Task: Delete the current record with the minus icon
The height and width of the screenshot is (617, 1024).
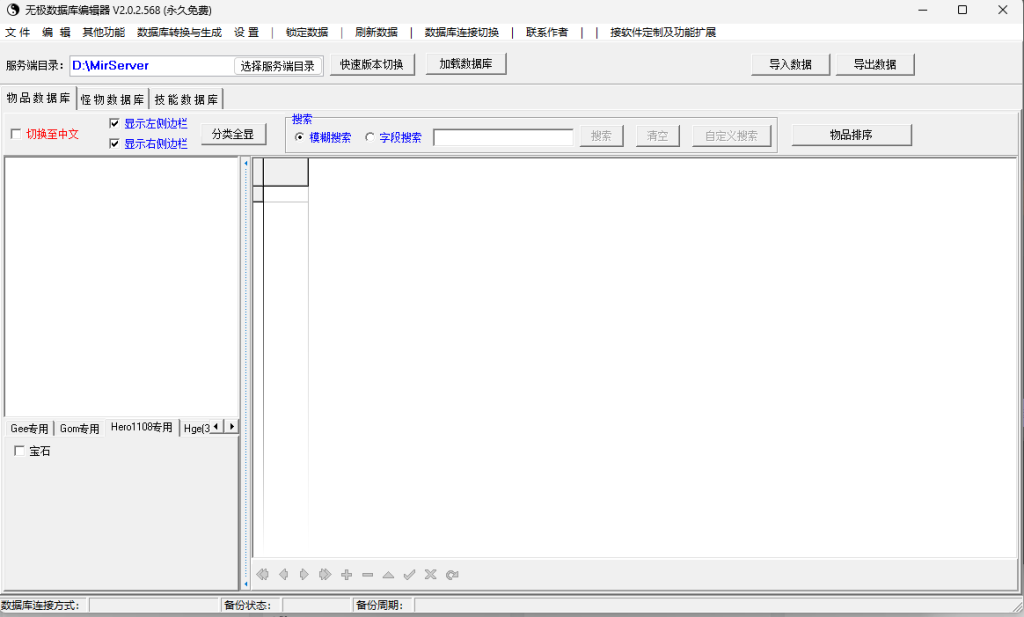Action: (366, 574)
